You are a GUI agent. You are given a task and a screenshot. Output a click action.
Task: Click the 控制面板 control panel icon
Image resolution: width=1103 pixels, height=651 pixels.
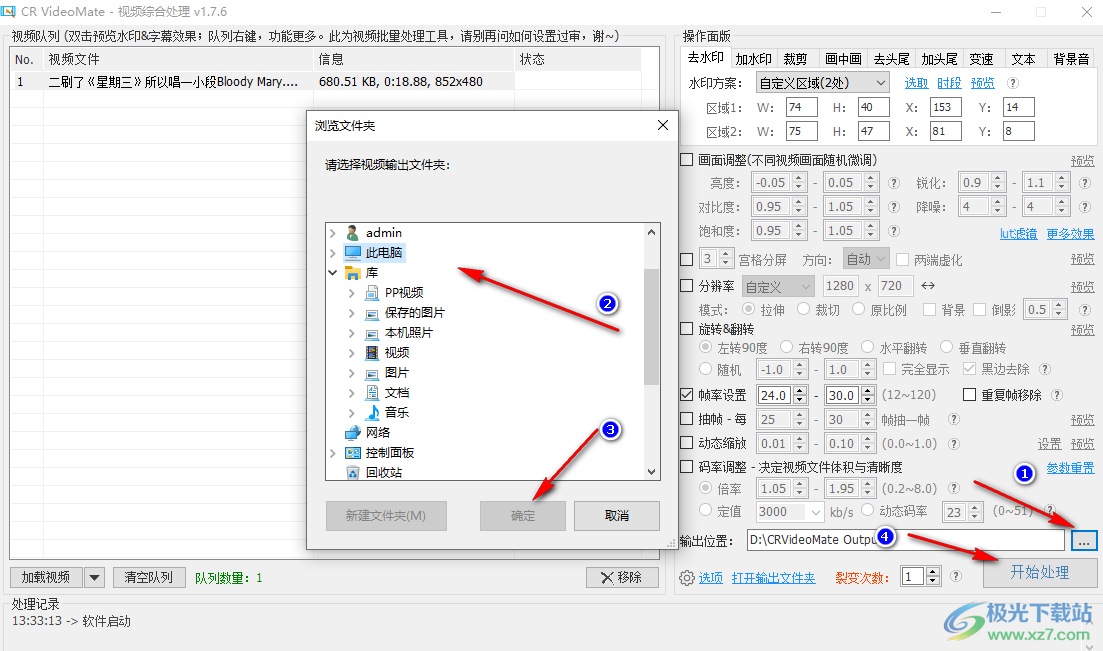coord(352,453)
